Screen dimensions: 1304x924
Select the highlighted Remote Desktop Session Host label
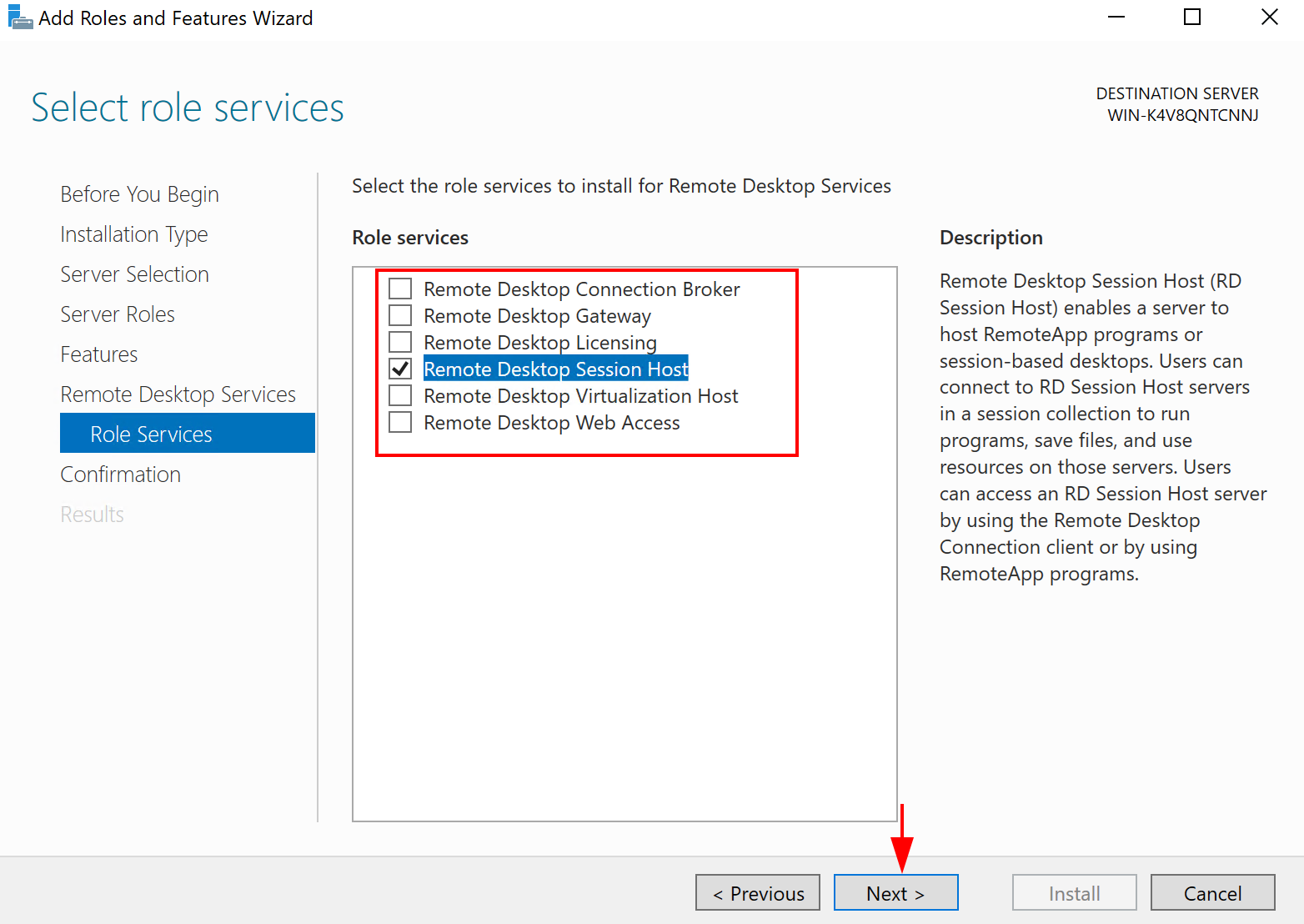(555, 368)
